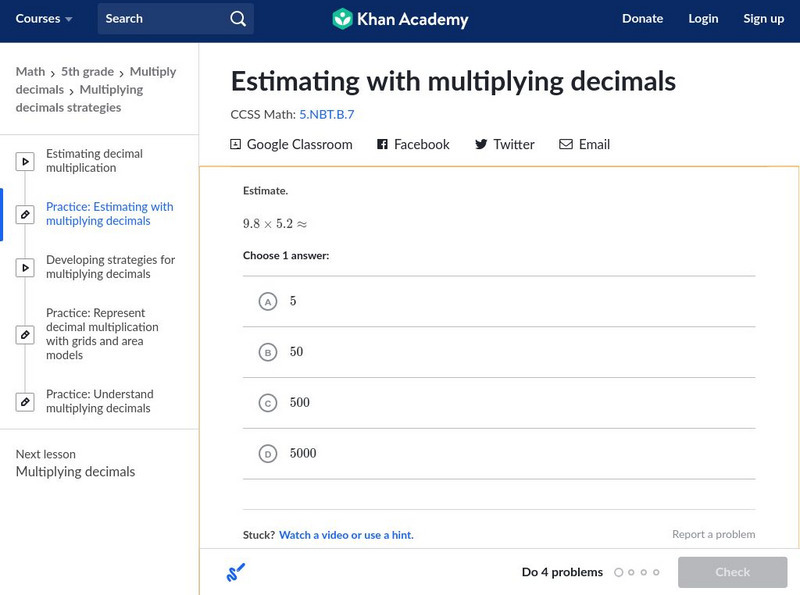Click the 5th grade breadcrumb
Screen dimensions: 800x595
click(90, 72)
